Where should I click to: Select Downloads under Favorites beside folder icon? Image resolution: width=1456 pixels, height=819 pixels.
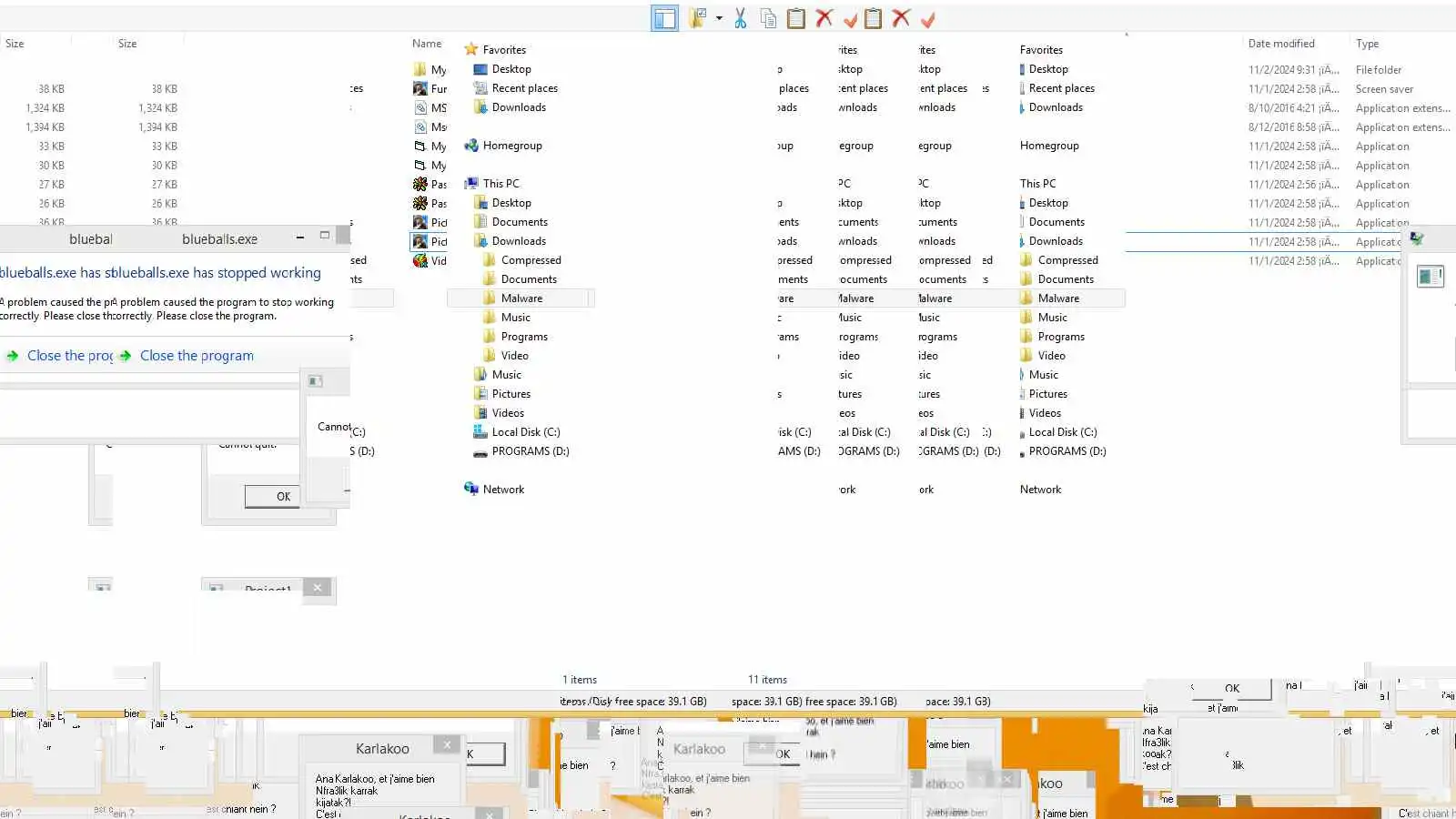(519, 107)
